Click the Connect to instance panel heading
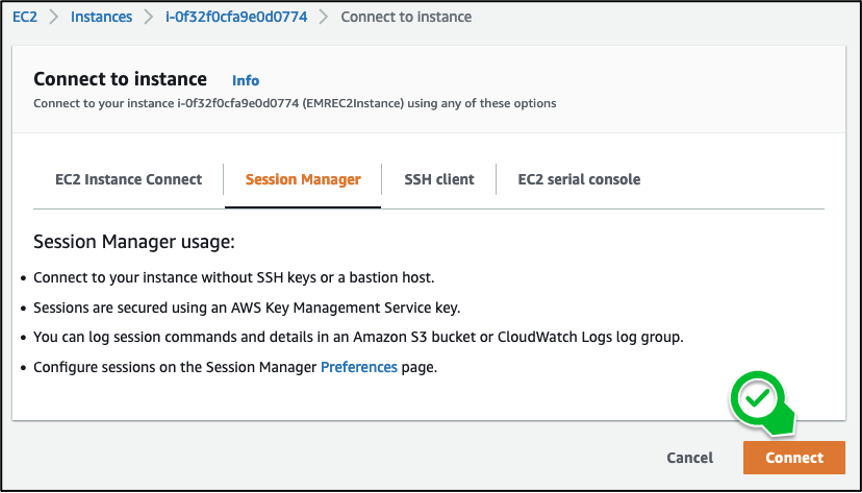Screen dimensions: 862x493 click(x=120, y=79)
